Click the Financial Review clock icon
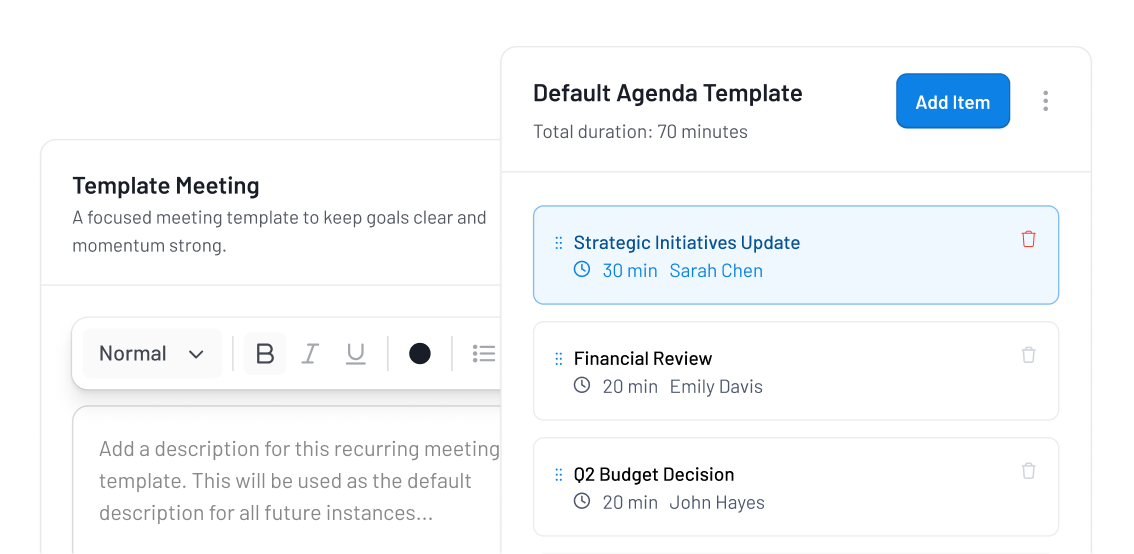1134x554 pixels. pos(582,386)
